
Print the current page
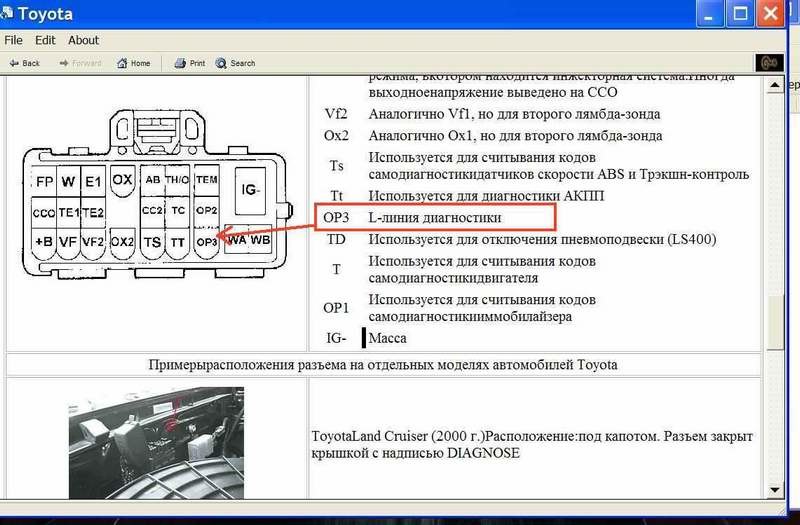coord(190,63)
